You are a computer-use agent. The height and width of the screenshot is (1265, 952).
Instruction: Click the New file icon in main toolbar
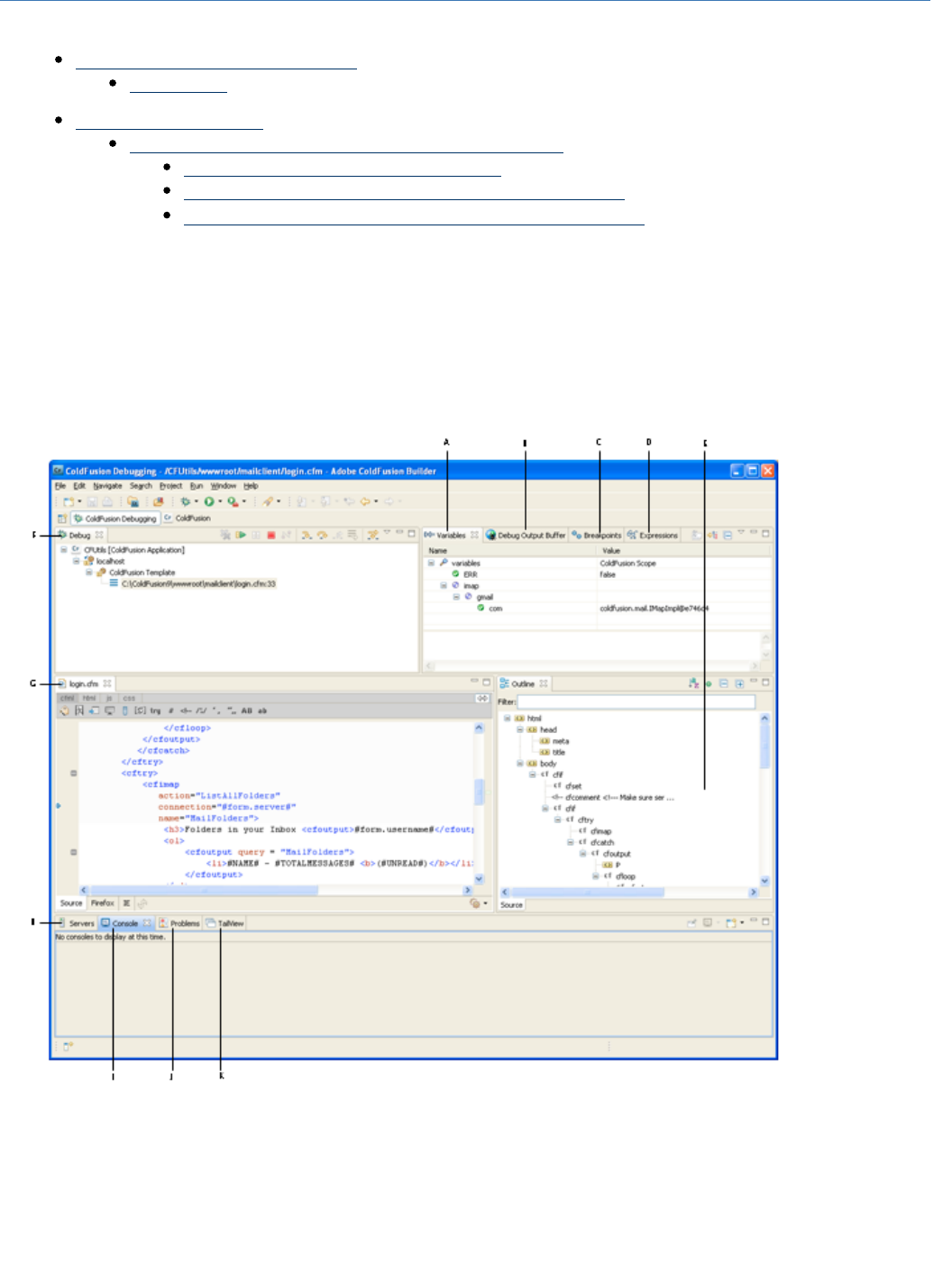68,501
